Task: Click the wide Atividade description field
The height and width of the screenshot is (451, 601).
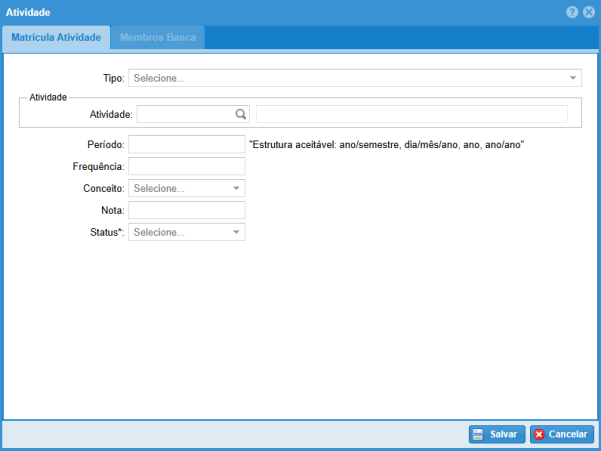Action: (x=411, y=114)
